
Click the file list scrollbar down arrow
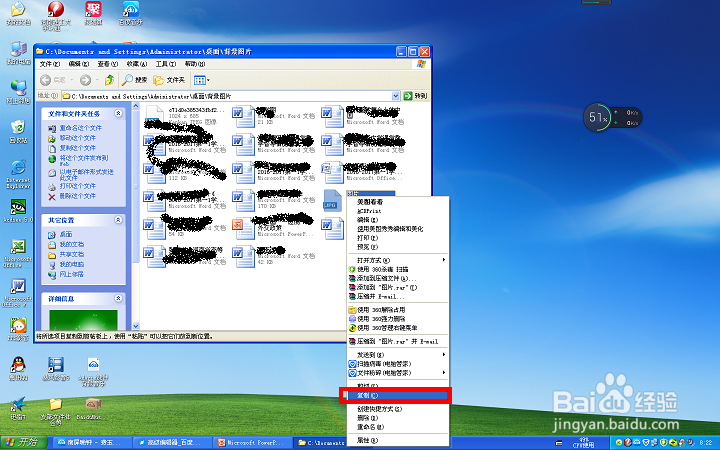[136, 326]
